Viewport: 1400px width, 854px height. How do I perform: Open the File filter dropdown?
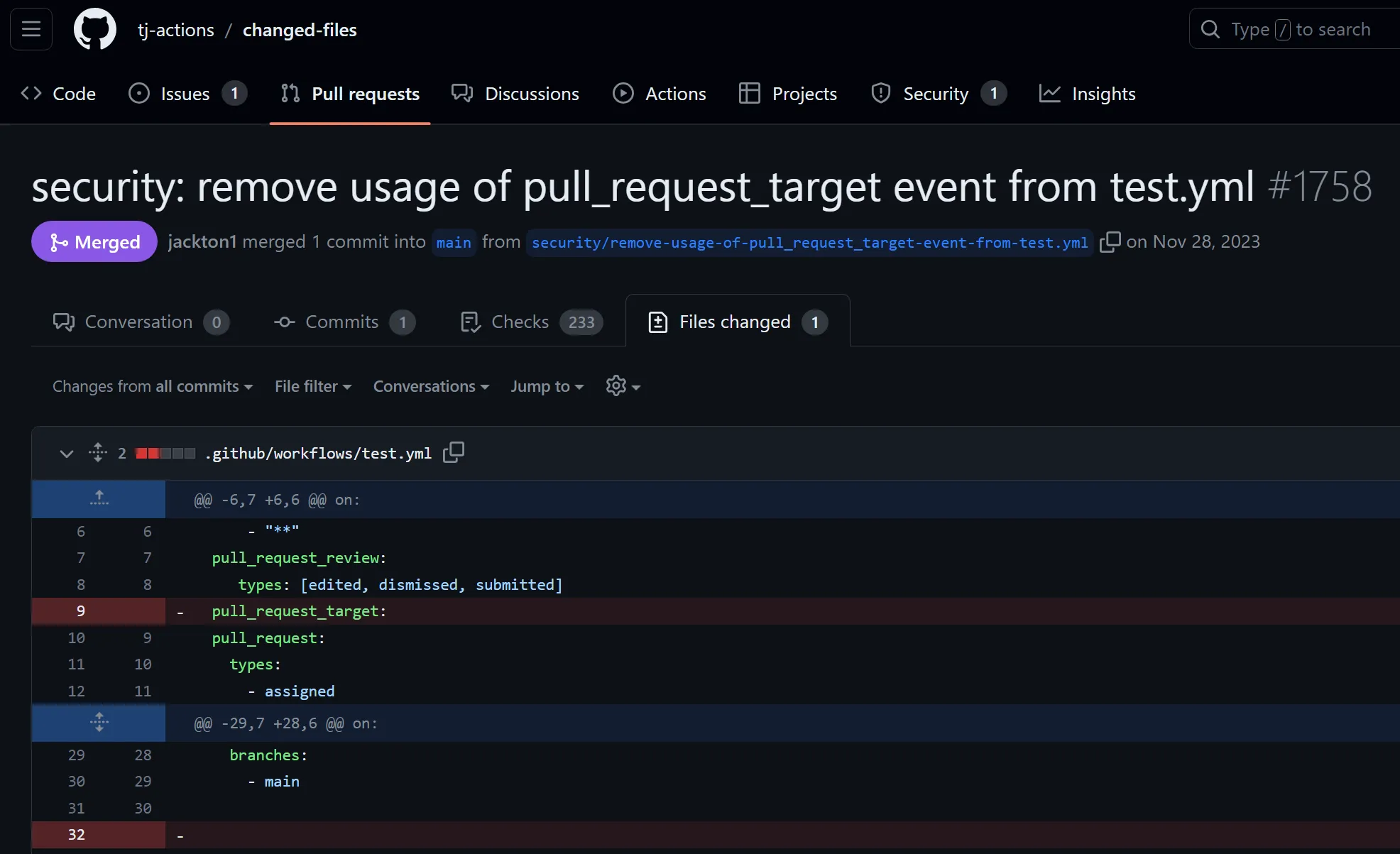pyautogui.click(x=313, y=386)
